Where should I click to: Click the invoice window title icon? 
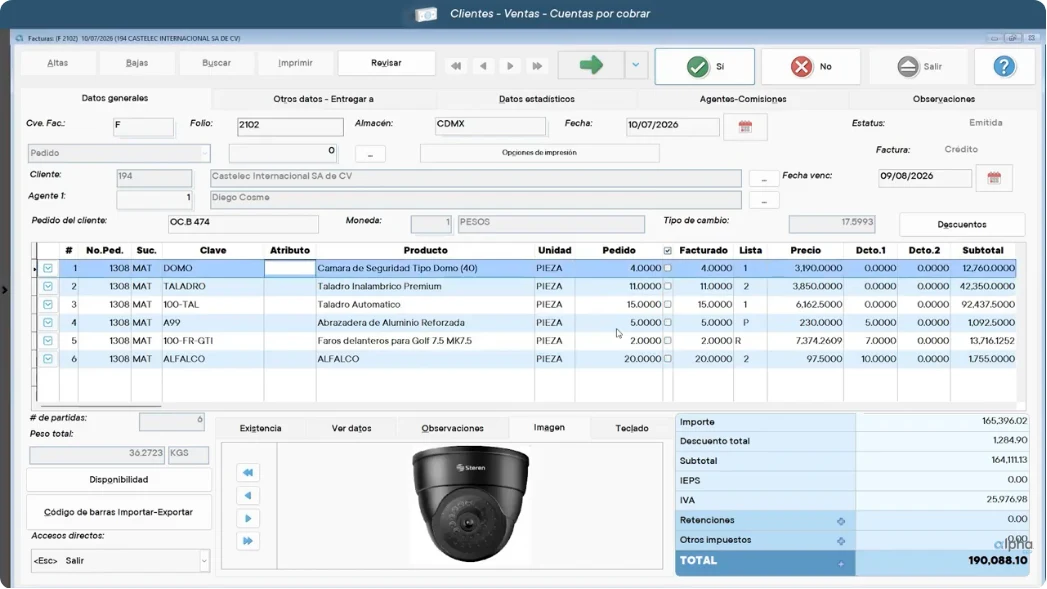19,38
